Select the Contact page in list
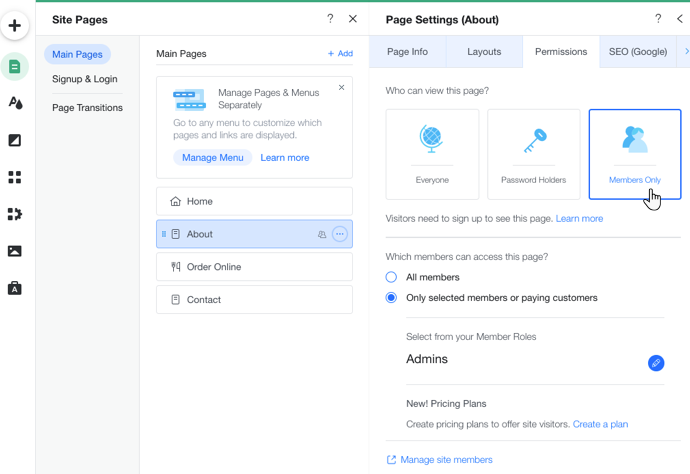 click(254, 299)
